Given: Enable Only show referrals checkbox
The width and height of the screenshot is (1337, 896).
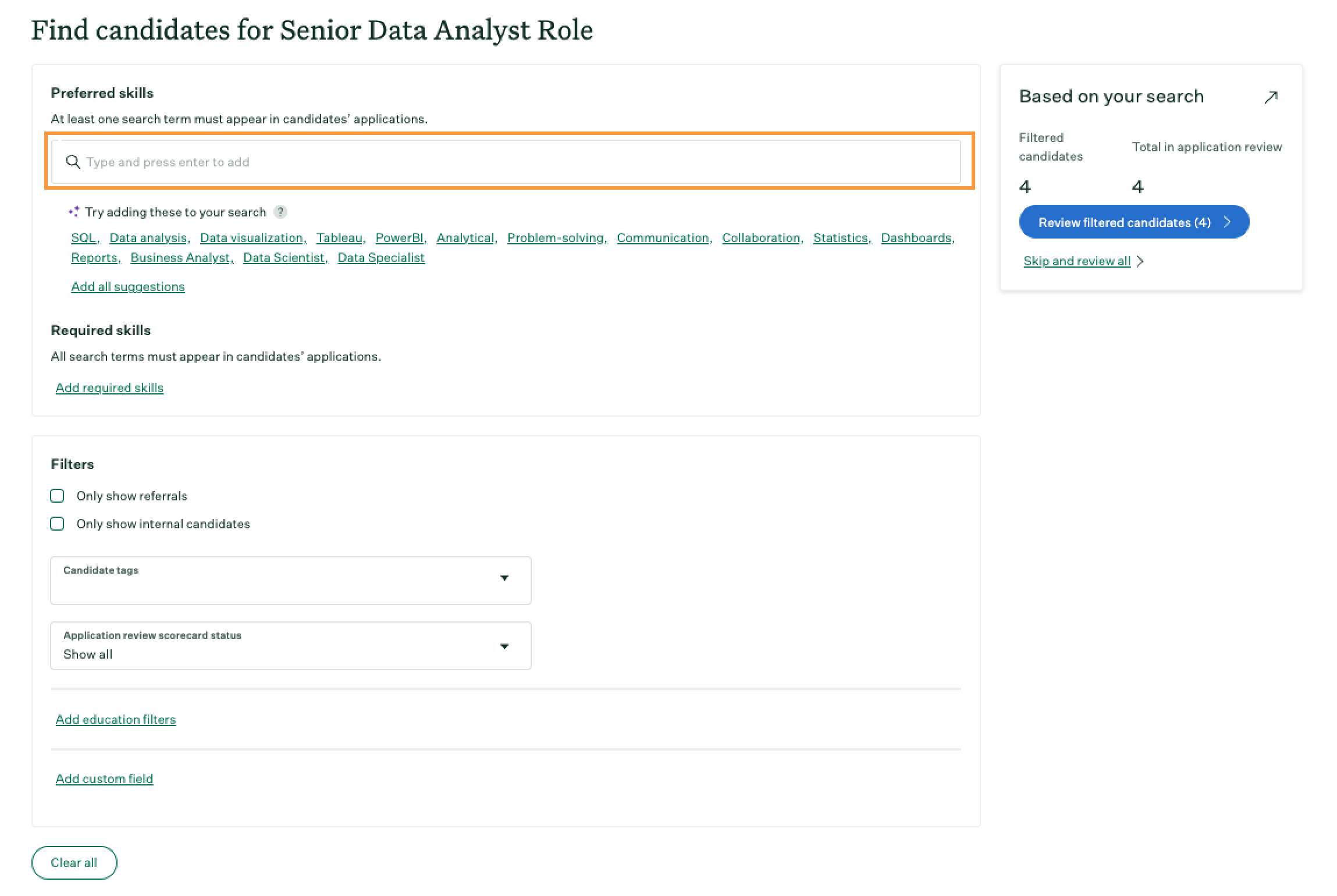Looking at the screenshot, I should pos(57,496).
